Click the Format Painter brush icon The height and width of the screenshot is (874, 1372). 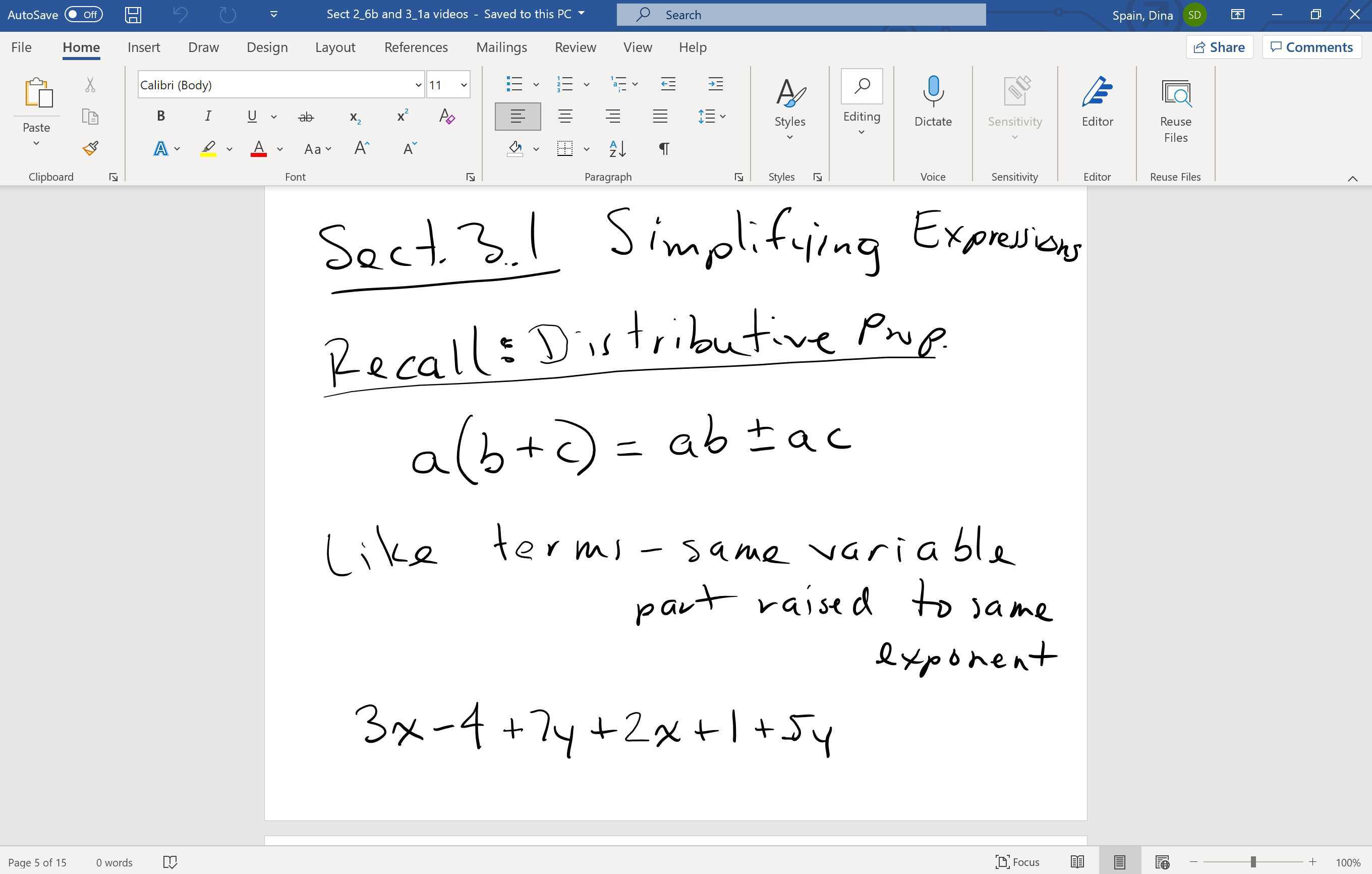click(x=90, y=148)
